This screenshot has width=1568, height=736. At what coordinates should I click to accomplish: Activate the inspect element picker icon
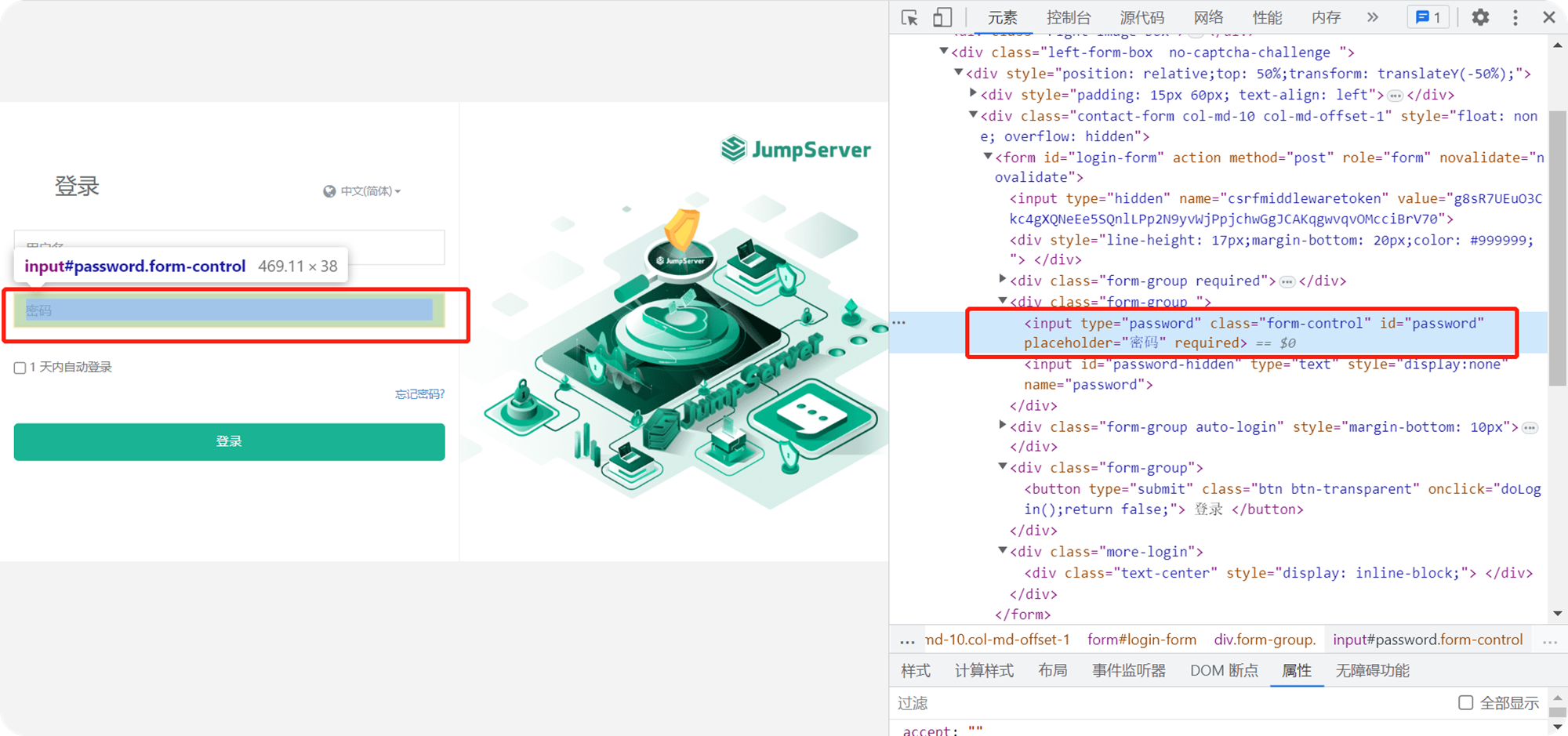point(909,17)
